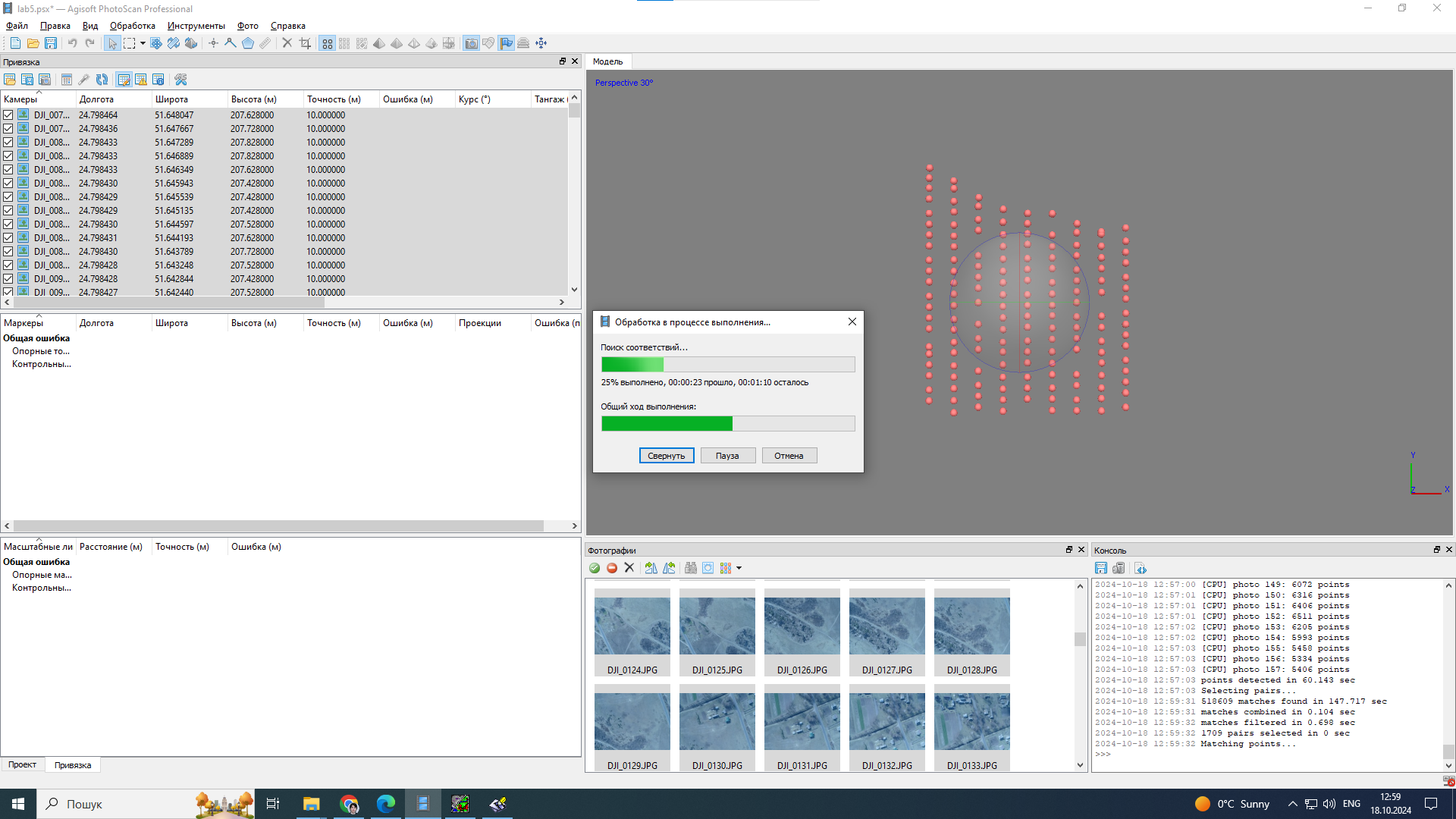Toggle checkbox of camera with latitude 51.644597

coord(8,224)
